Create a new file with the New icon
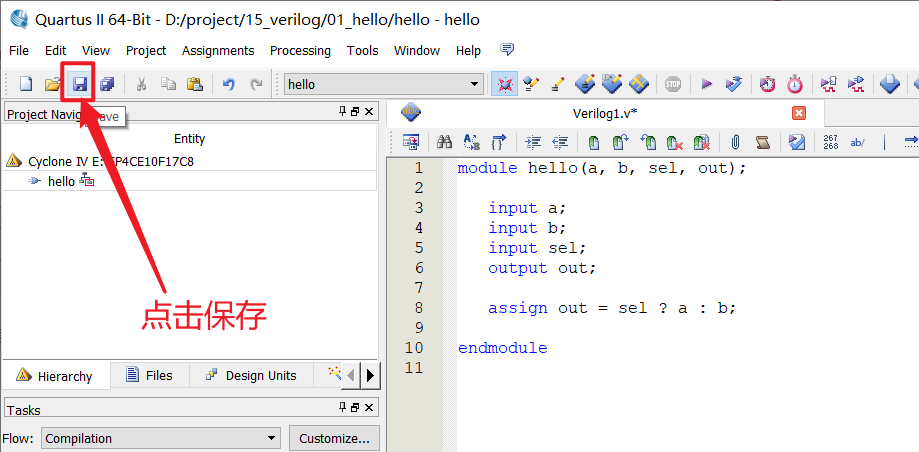Viewport: 919px width, 452px height. [26, 84]
